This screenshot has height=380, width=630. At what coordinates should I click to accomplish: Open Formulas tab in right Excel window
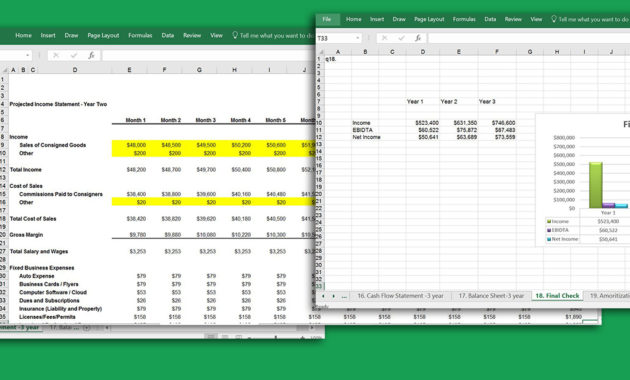tap(464, 19)
